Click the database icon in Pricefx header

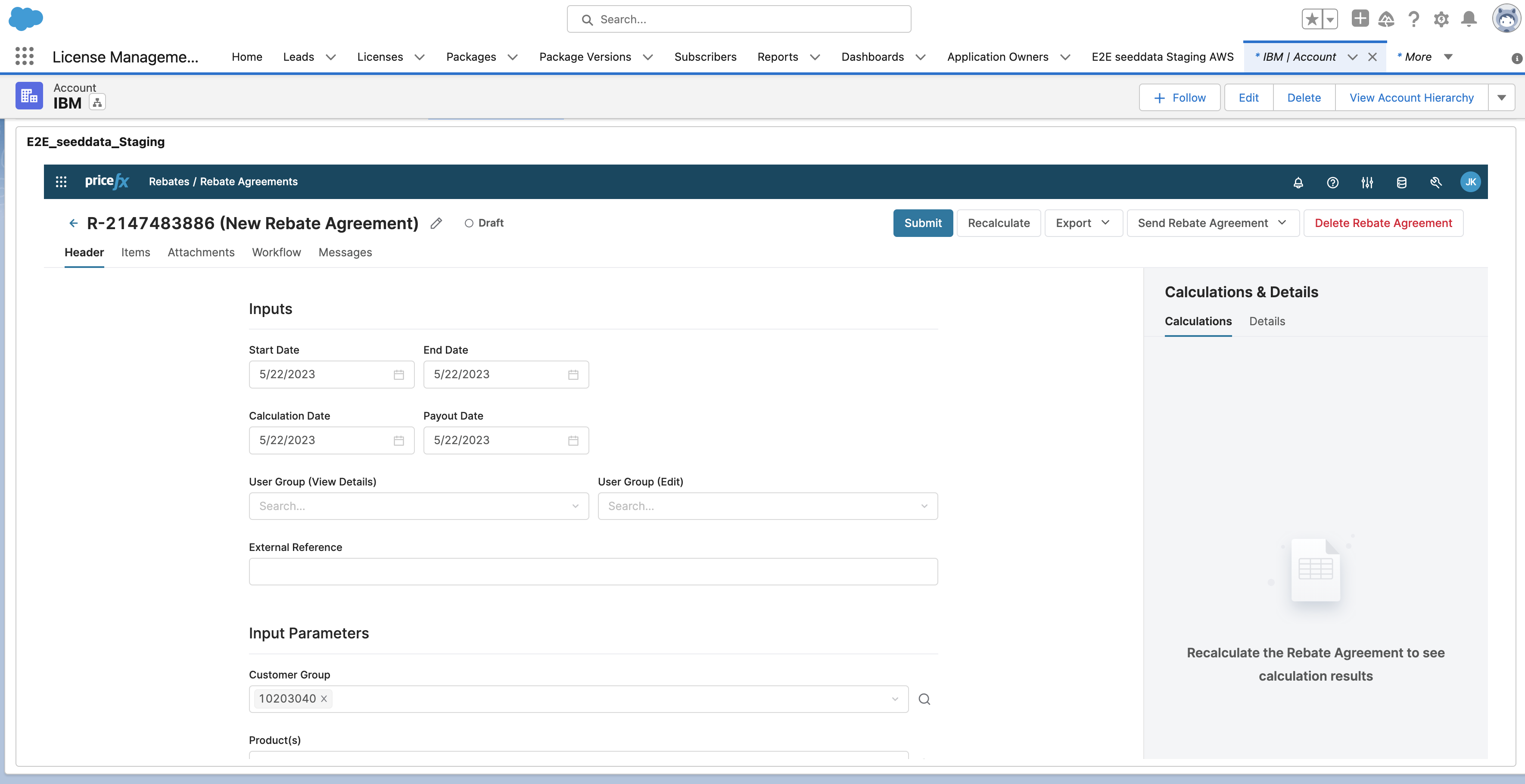click(x=1401, y=182)
